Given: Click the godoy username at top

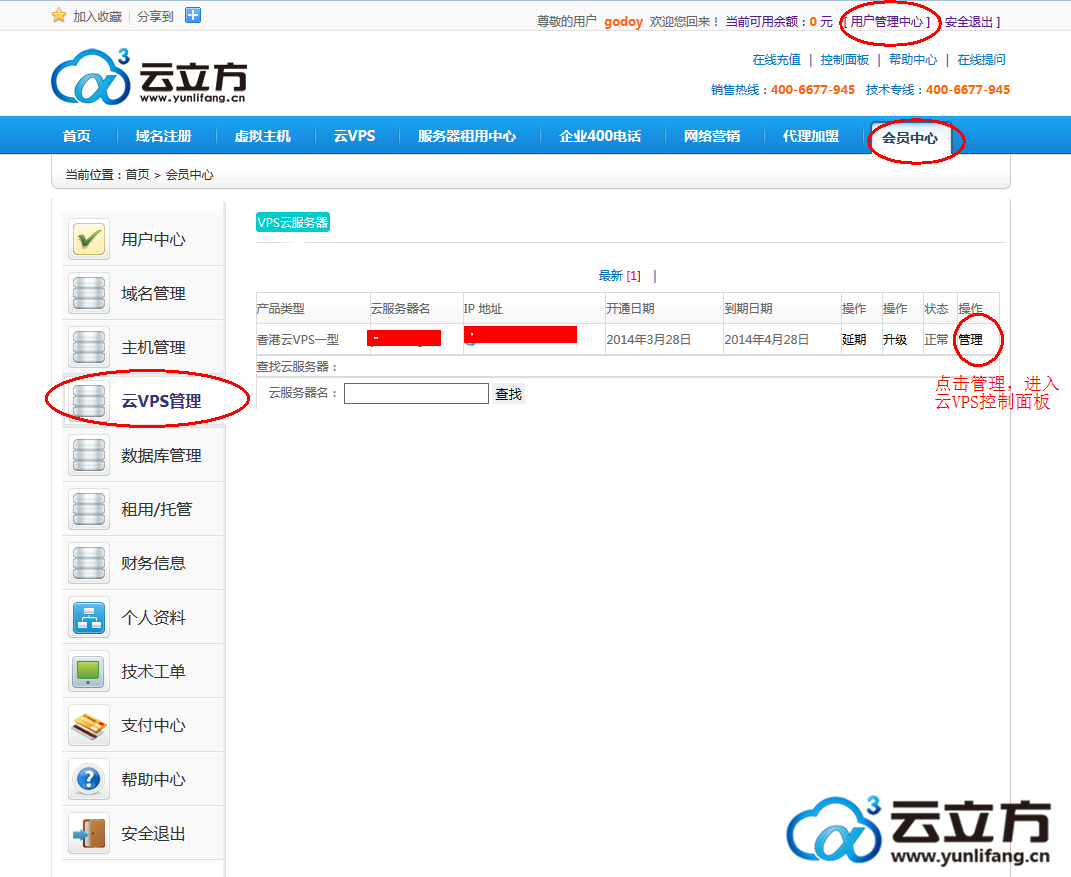Looking at the screenshot, I should tap(623, 22).
